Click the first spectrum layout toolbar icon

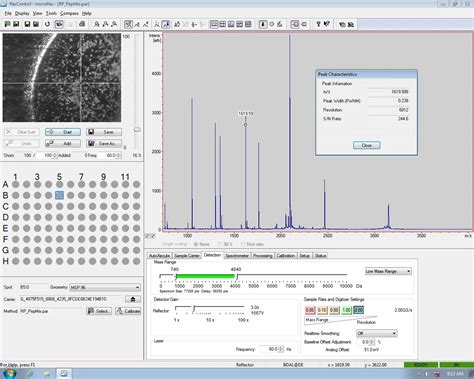tap(214, 24)
